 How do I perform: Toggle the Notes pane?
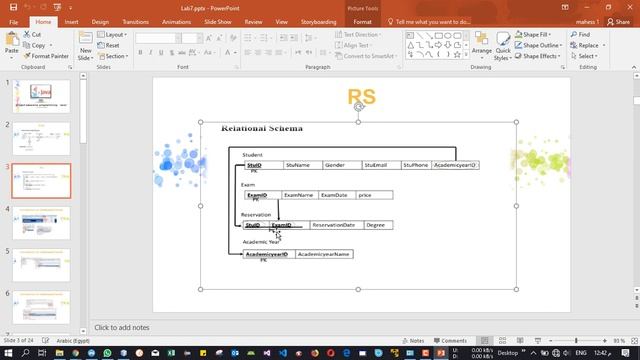click(413, 340)
